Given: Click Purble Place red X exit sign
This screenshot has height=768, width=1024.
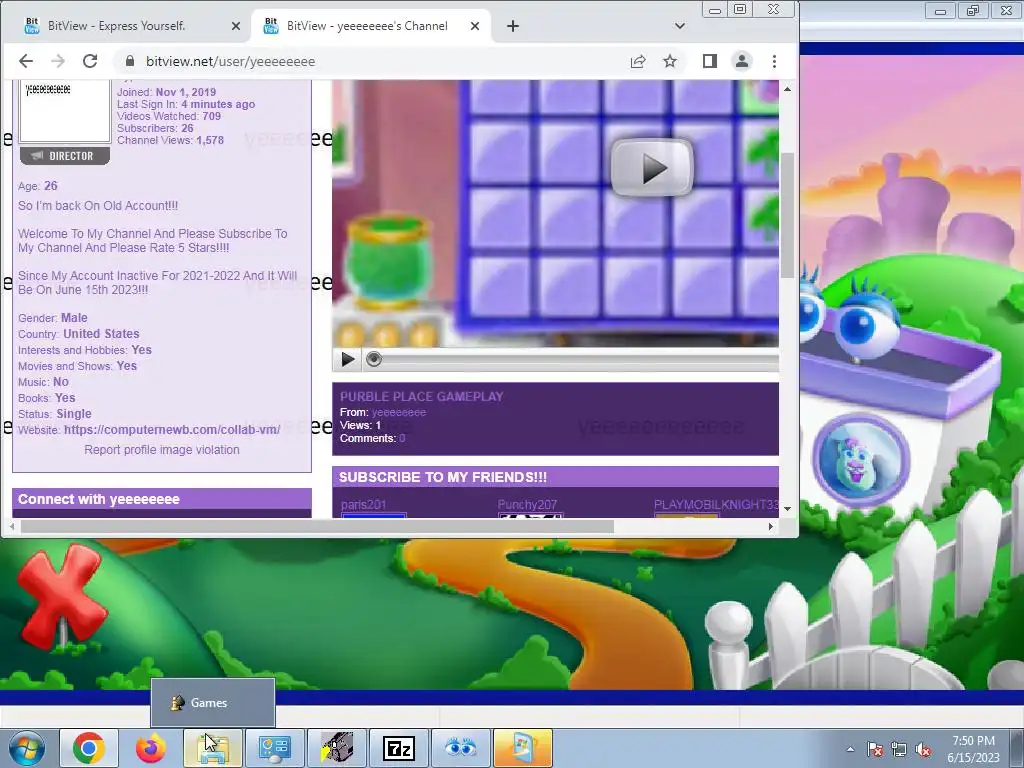Looking at the screenshot, I should [x=61, y=595].
